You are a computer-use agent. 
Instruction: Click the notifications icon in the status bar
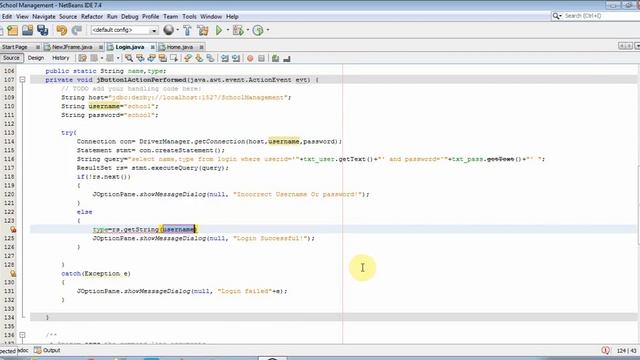tap(605, 350)
